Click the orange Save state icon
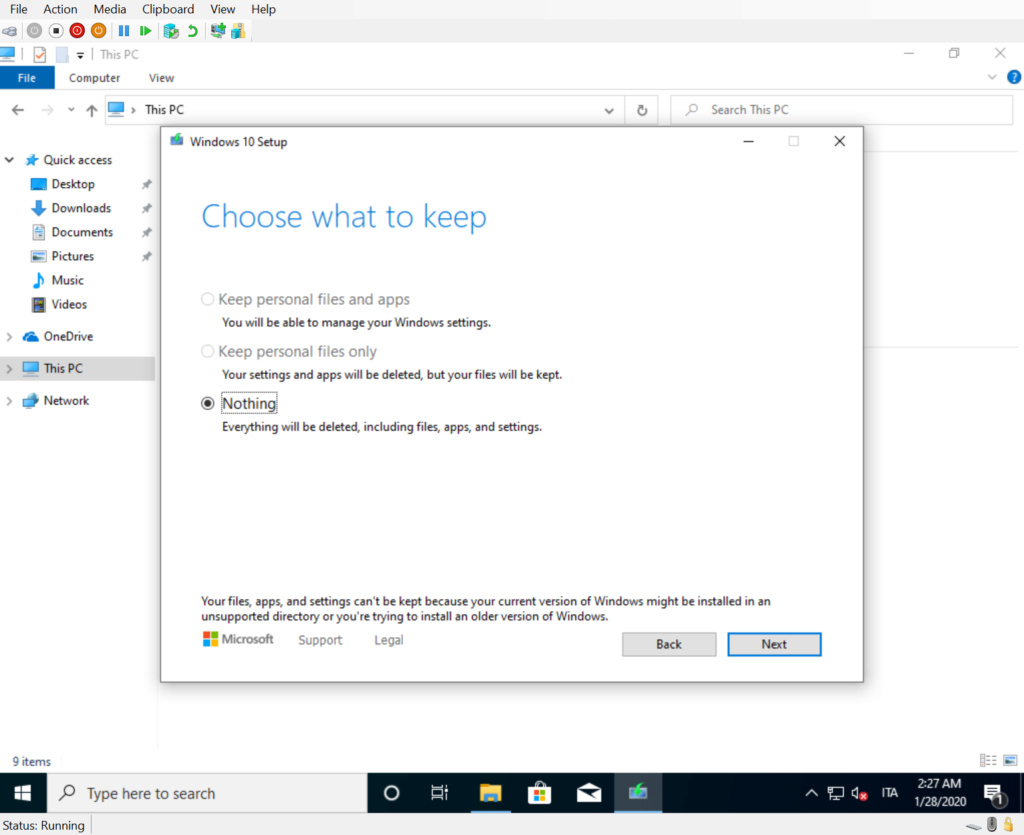 click(99, 31)
